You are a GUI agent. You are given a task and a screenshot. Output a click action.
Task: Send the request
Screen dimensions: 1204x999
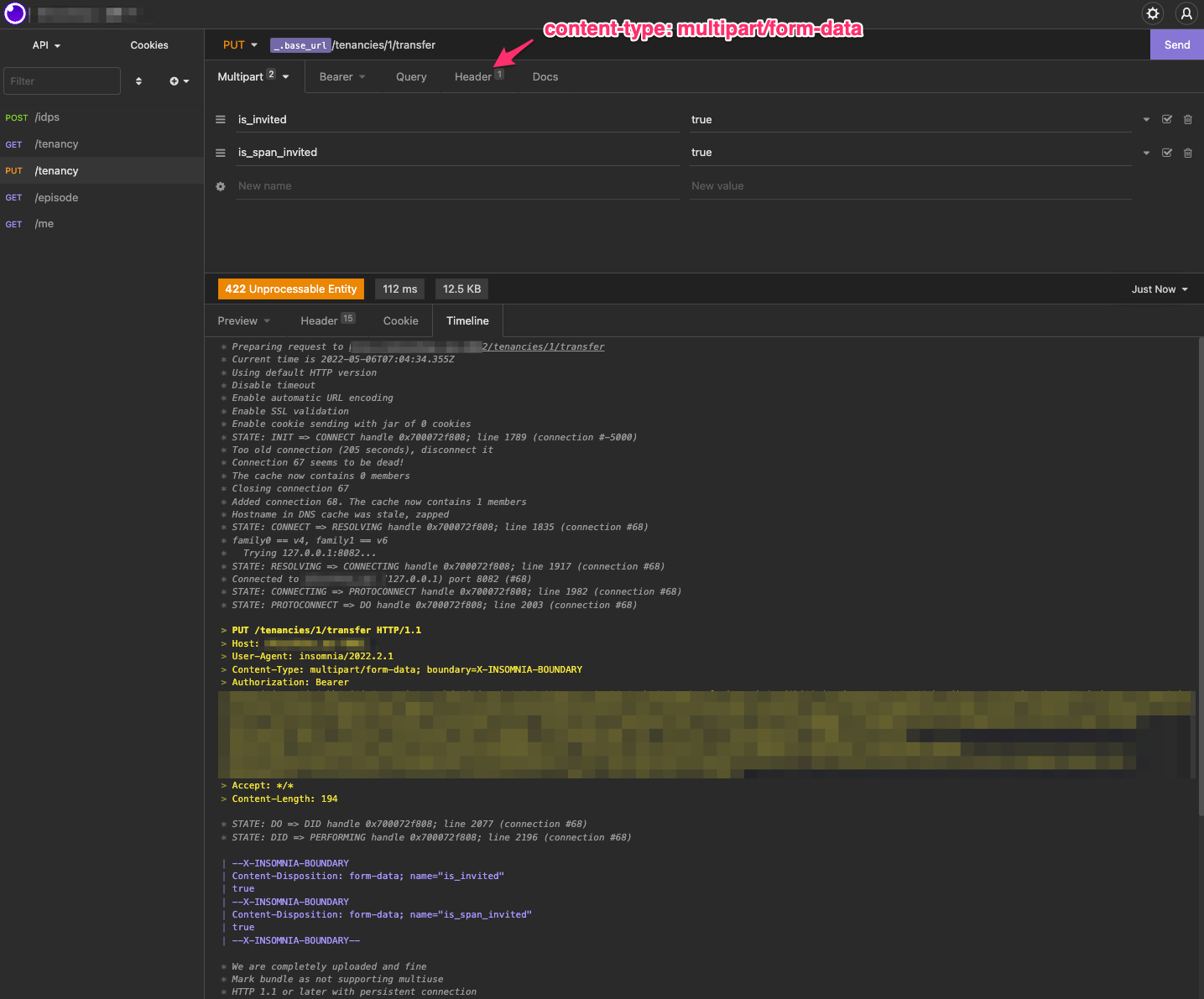1177,45
